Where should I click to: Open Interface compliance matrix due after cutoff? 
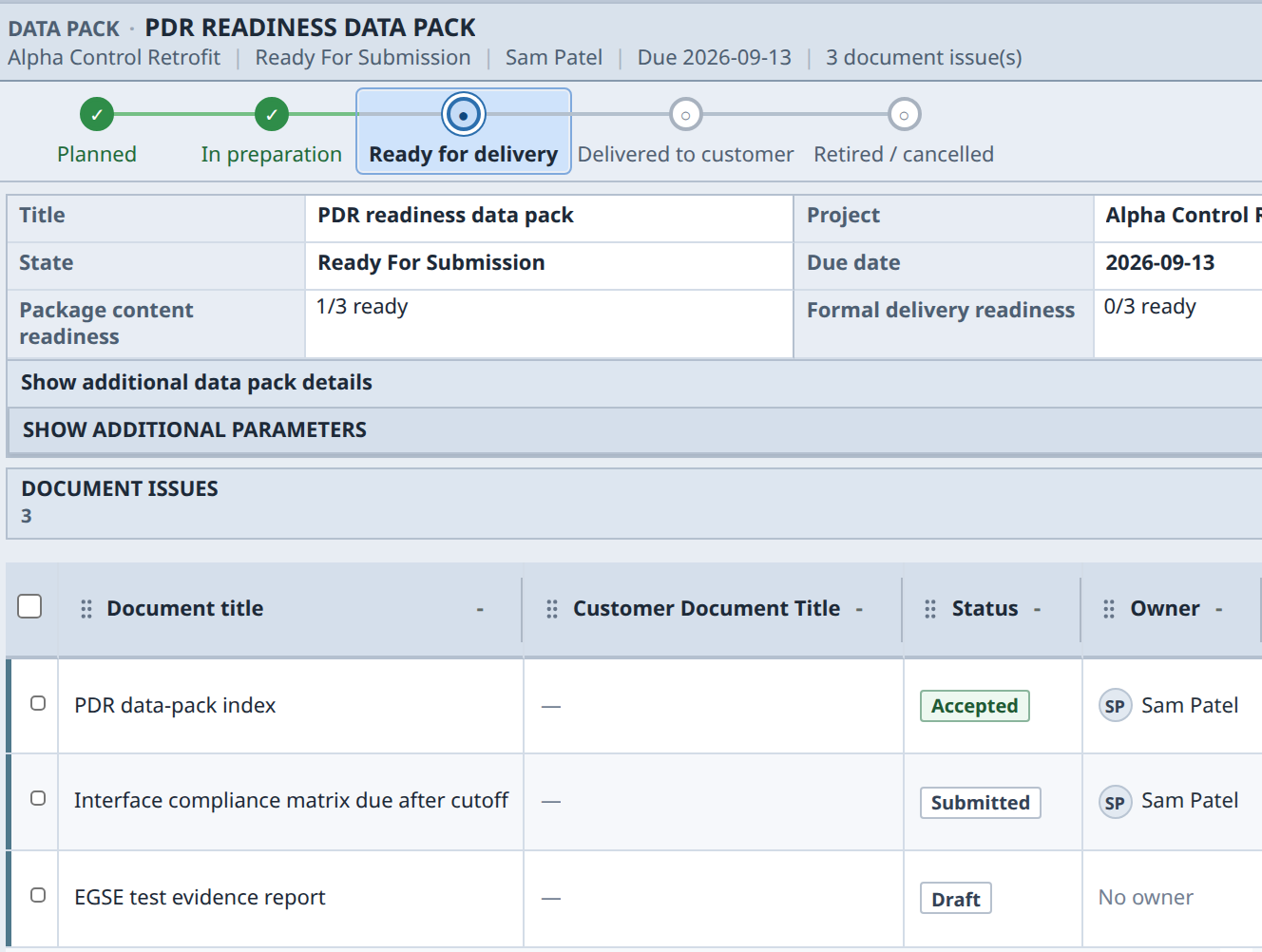292,801
